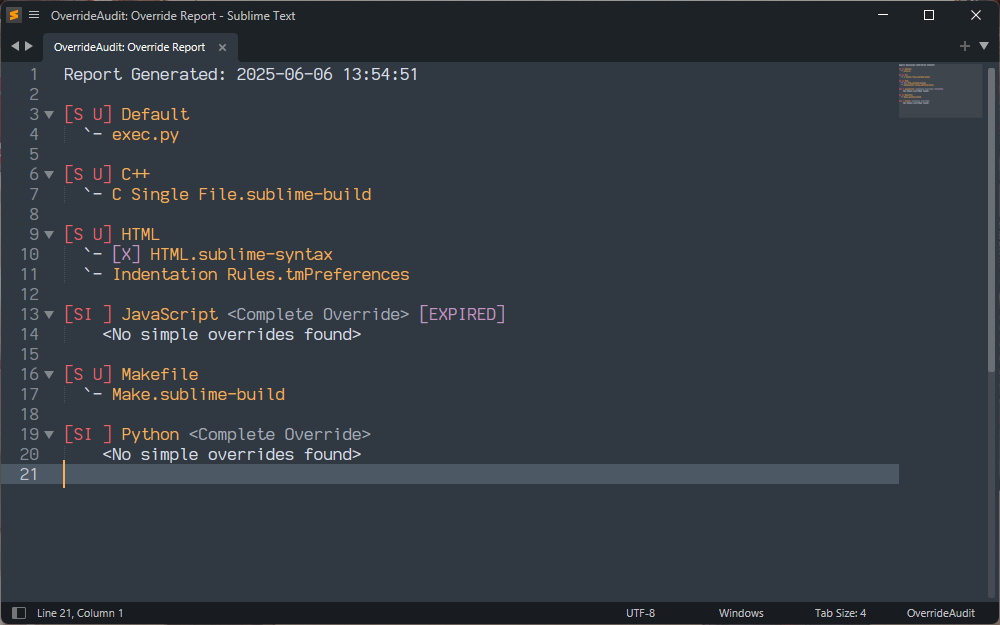Viewport: 1000px width, 625px height.
Task: Navigate to previous tab using left arrow
Action: coord(15,46)
